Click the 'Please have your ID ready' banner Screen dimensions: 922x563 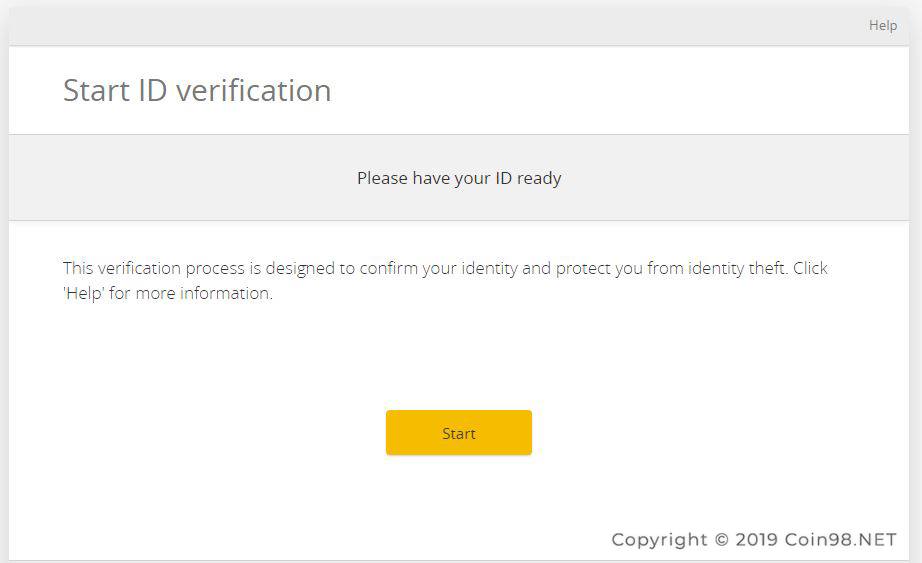pyautogui.click(x=459, y=178)
